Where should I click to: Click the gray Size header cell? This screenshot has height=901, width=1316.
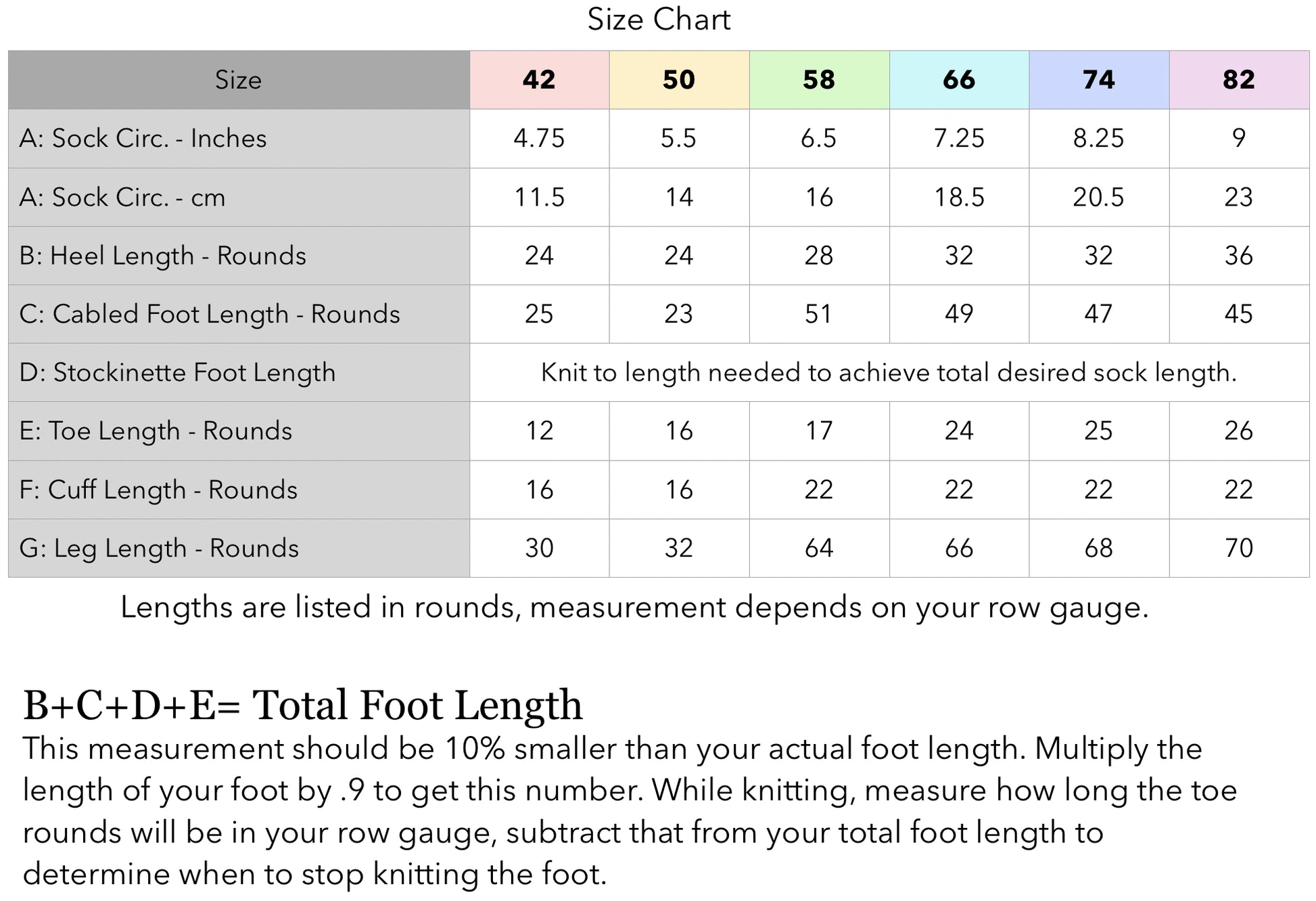pyautogui.click(x=238, y=80)
